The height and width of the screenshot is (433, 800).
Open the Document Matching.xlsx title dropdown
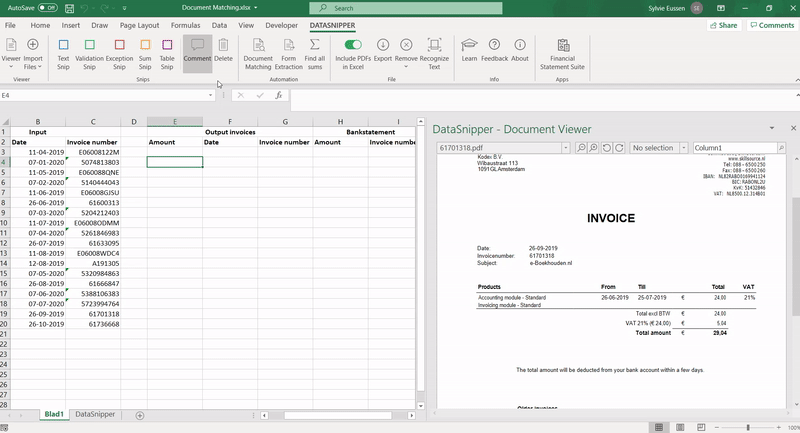[x=256, y=8]
